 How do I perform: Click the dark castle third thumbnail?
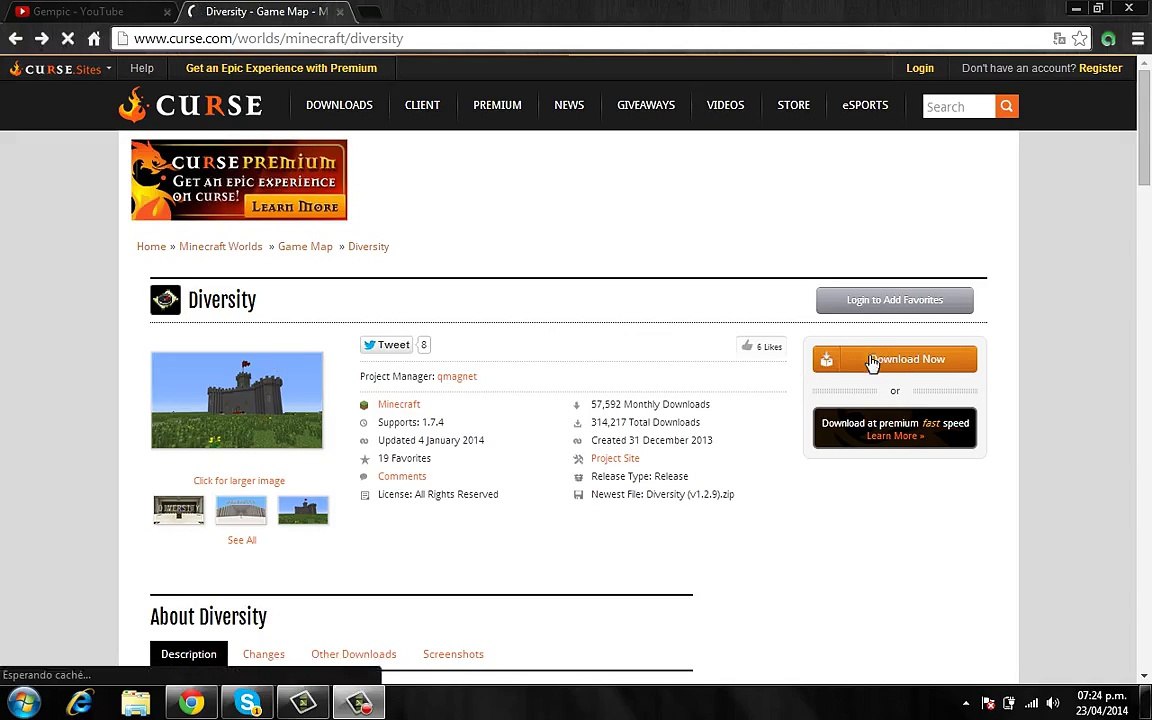(x=303, y=509)
